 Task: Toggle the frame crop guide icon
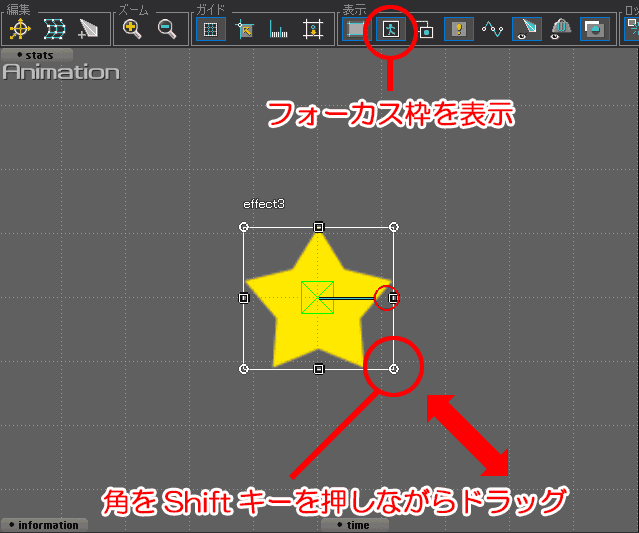pyautogui.click(x=313, y=29)
